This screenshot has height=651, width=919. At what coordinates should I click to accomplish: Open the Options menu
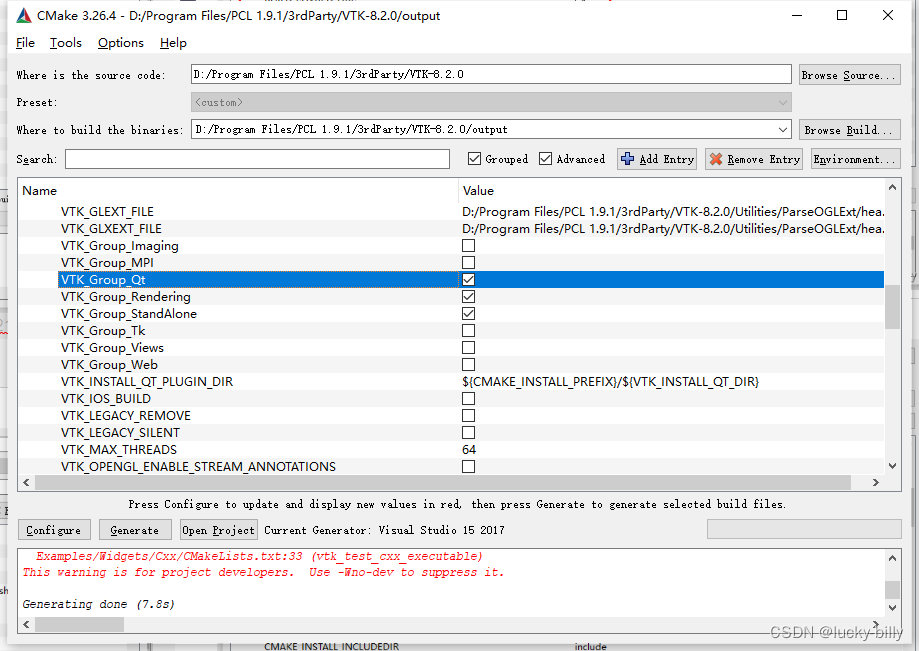click(x=121, y=43)
